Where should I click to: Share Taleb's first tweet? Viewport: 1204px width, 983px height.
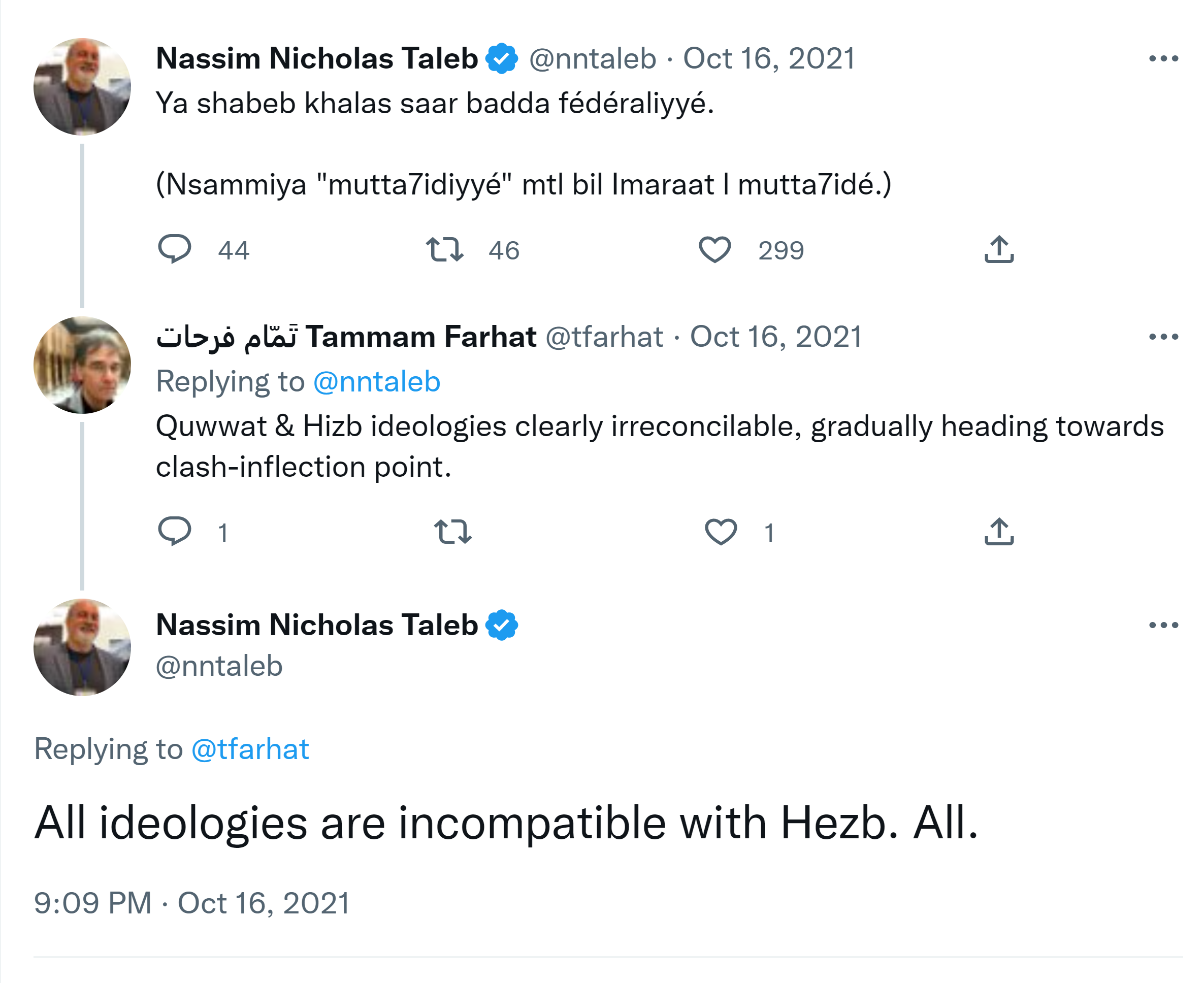tap(999, 249)
